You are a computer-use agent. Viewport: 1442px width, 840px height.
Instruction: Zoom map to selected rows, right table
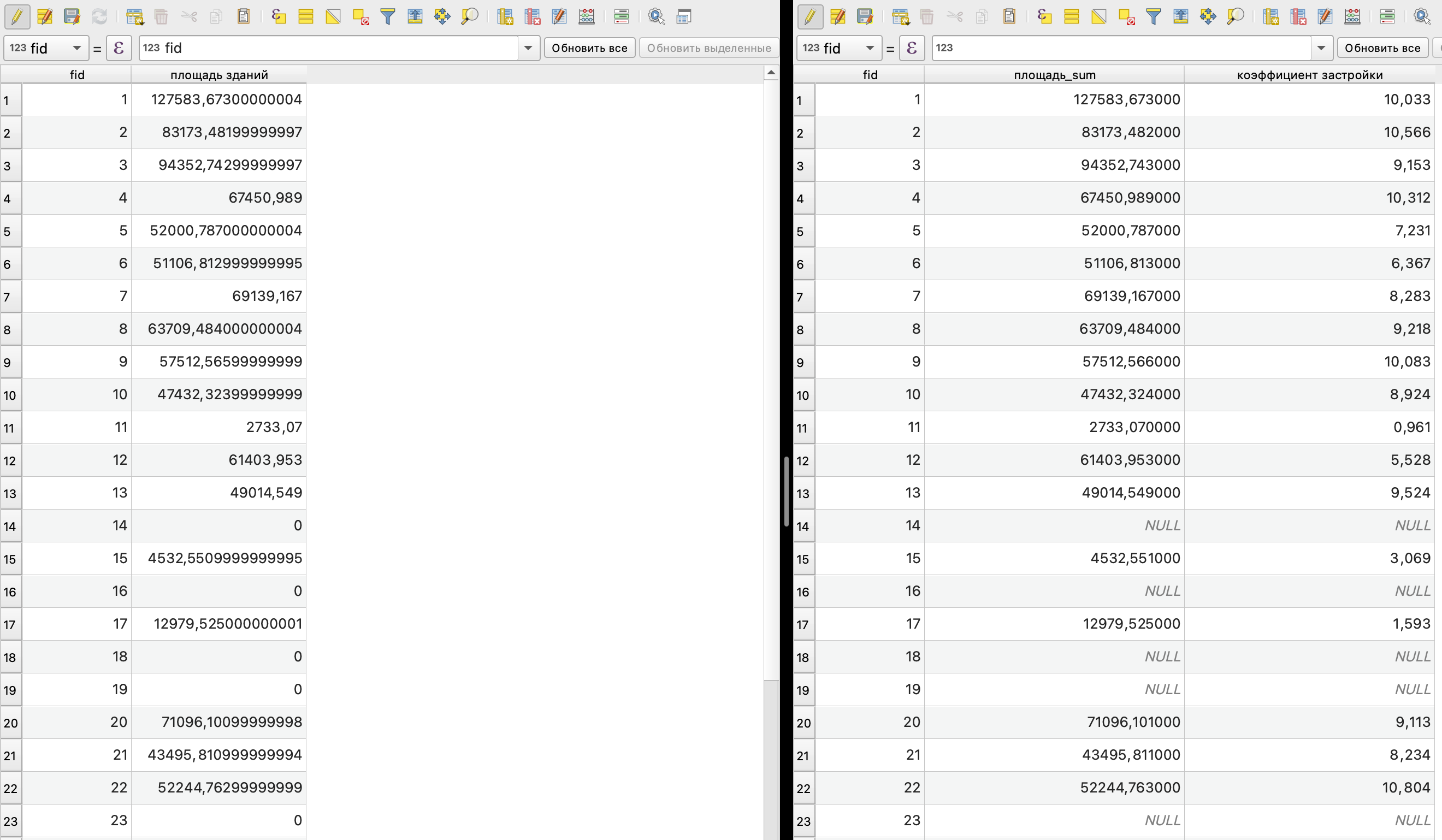coord(1235,16)
